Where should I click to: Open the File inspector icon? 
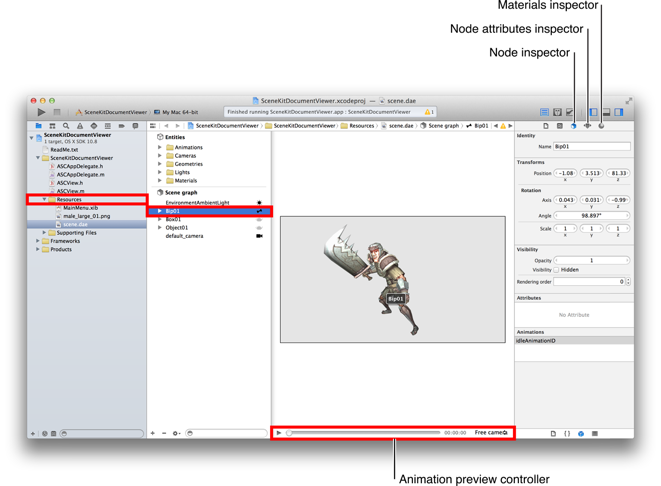pos(546,126)
